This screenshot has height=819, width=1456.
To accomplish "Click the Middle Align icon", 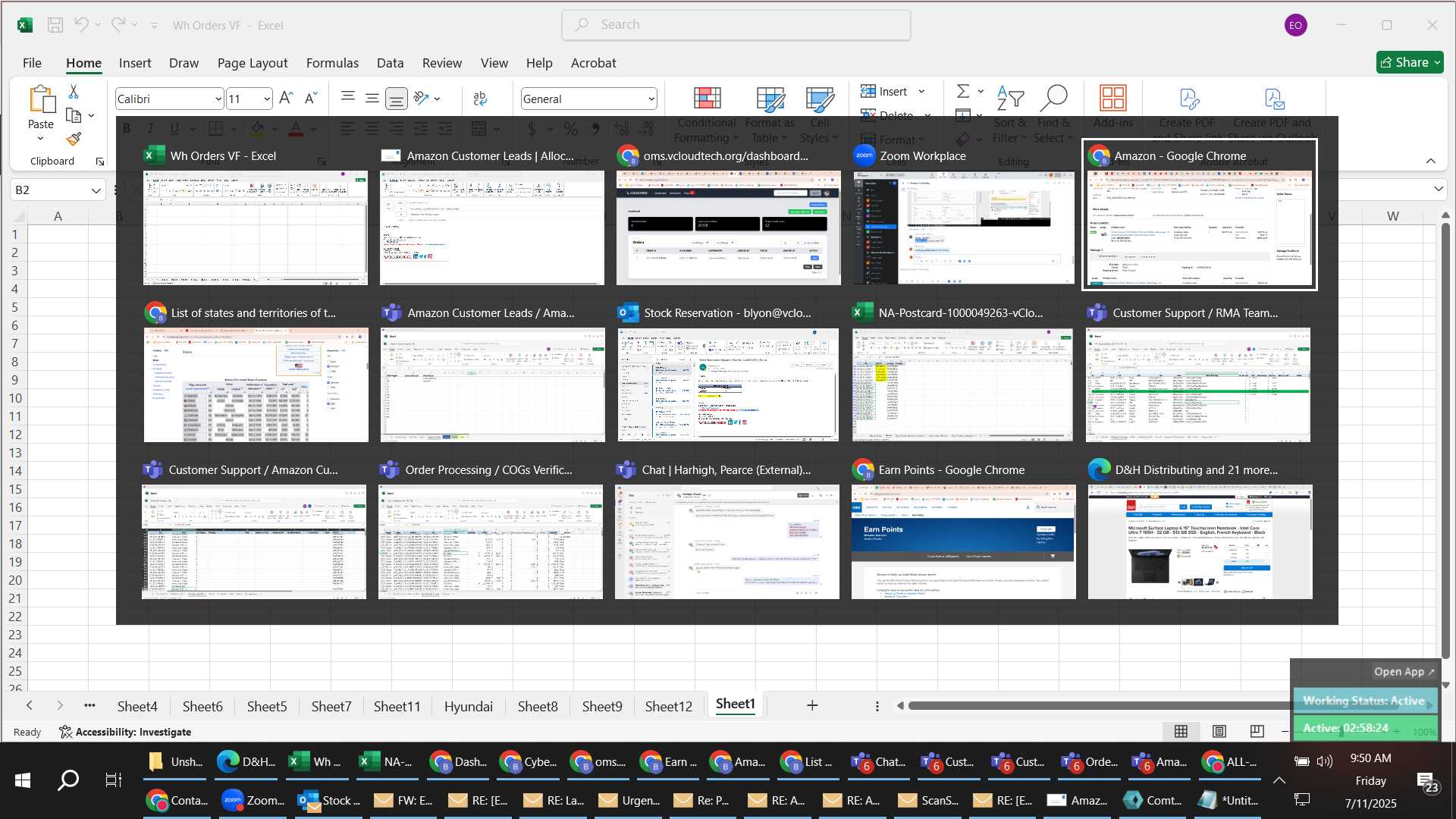I will (x=372, y=98).
